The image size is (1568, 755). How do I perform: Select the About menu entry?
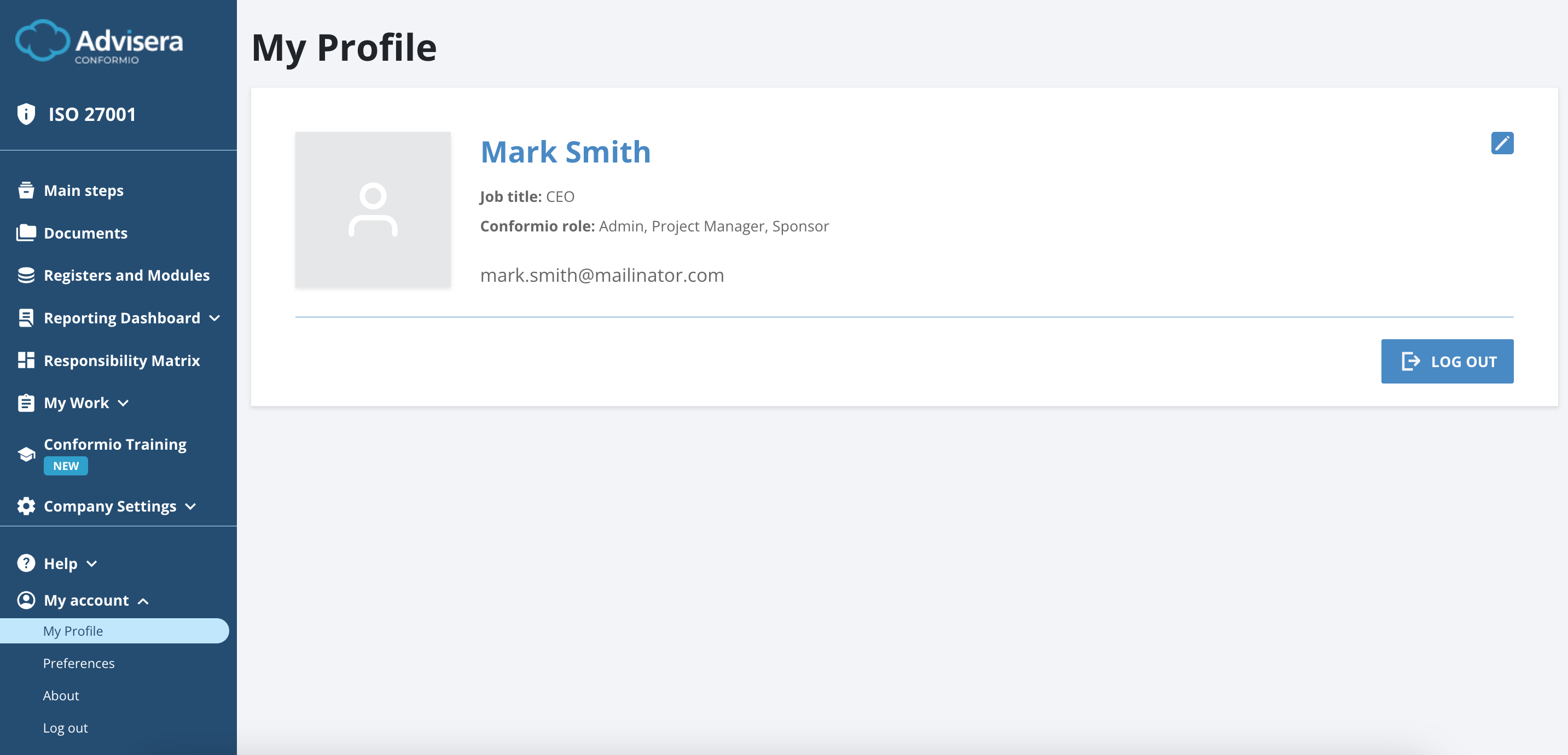point(61,695)
